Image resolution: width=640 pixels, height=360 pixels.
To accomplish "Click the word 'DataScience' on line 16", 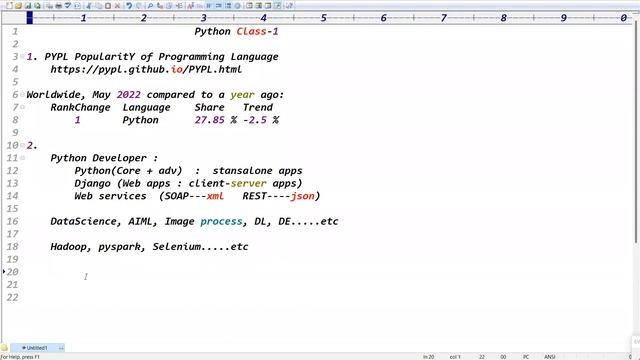I will (x=84, y=221).
